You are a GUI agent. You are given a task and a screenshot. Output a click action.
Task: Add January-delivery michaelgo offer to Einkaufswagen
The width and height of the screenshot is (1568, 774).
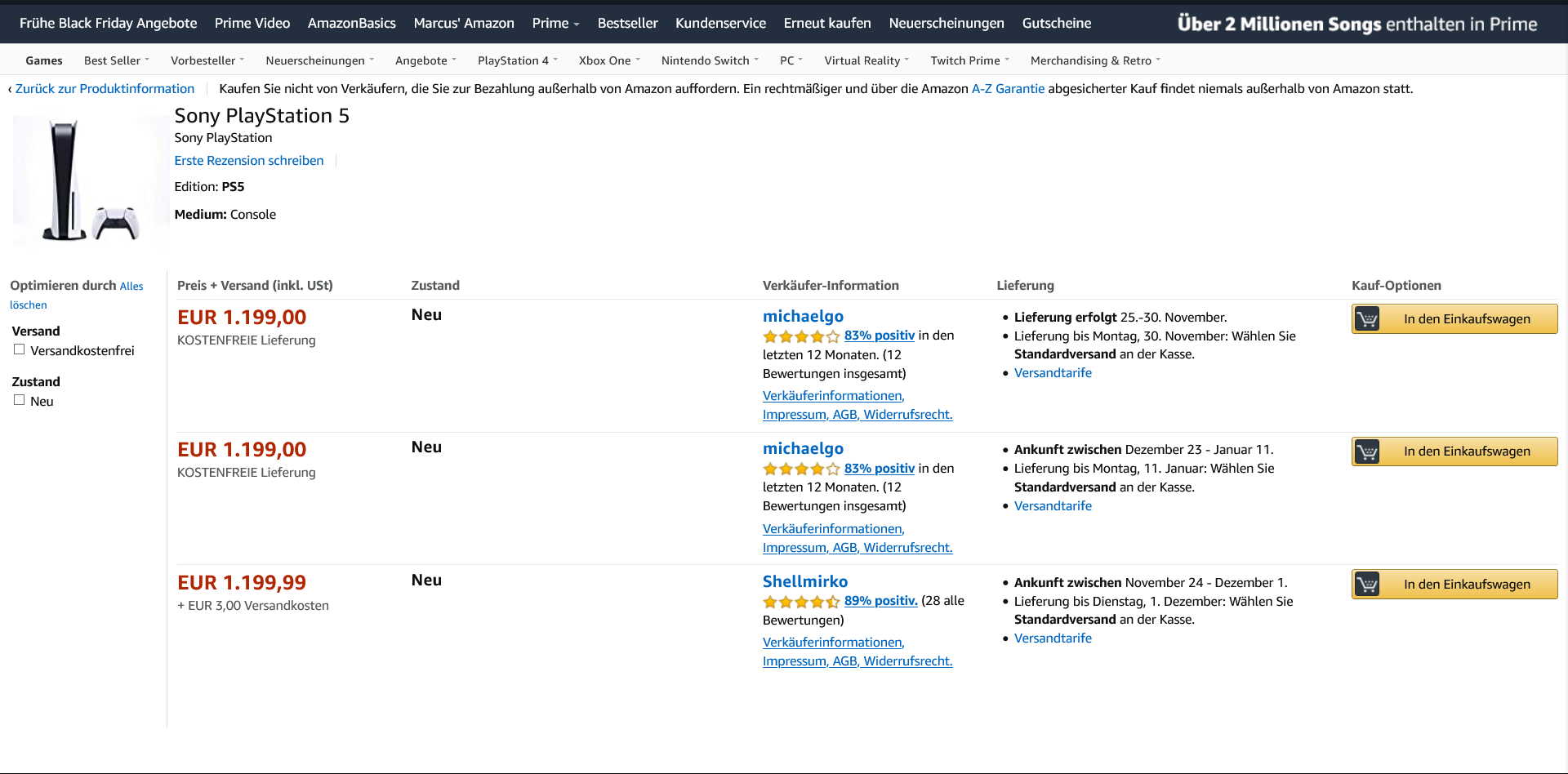tap(1454, 451)
